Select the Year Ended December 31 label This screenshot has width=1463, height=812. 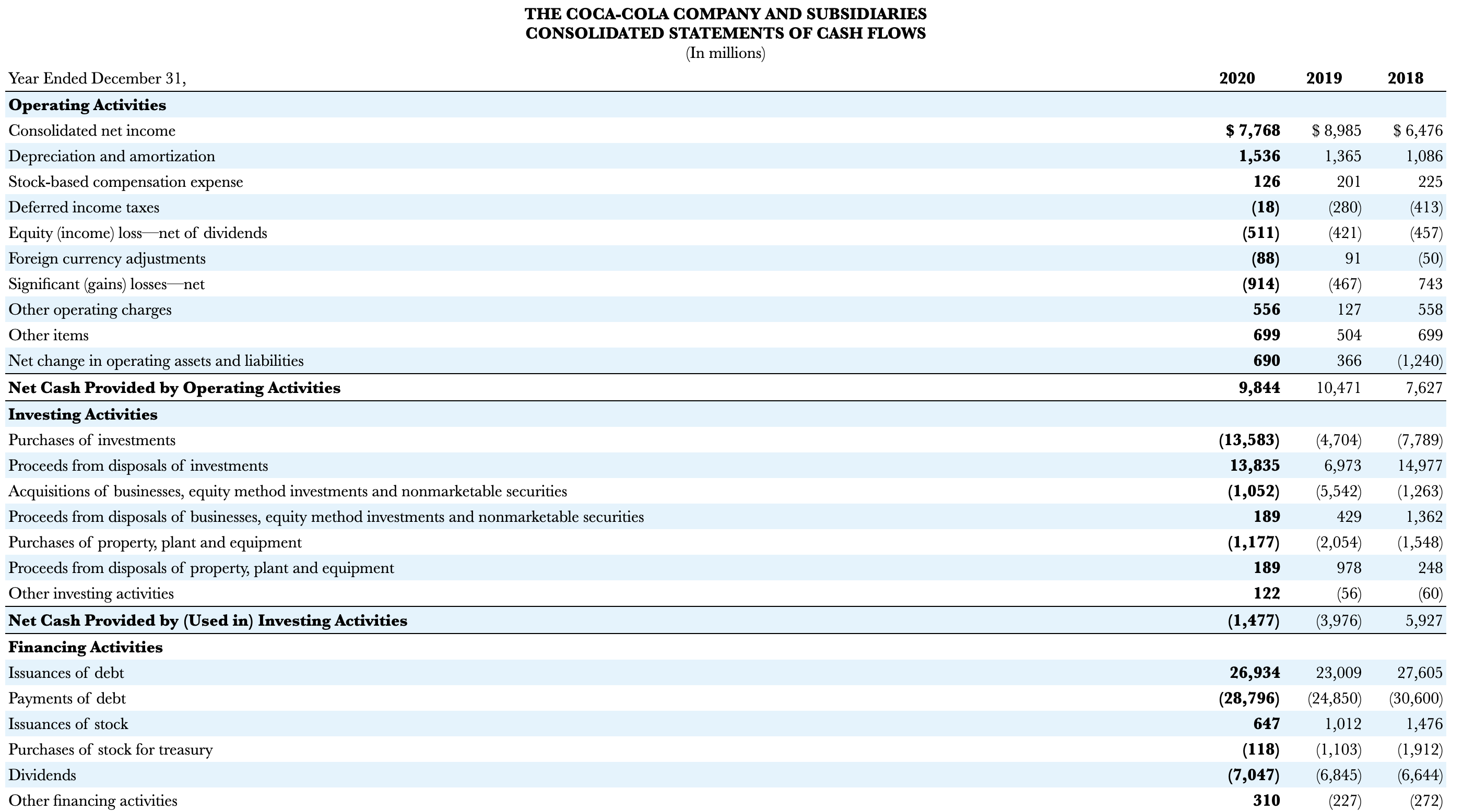point(98,79)
